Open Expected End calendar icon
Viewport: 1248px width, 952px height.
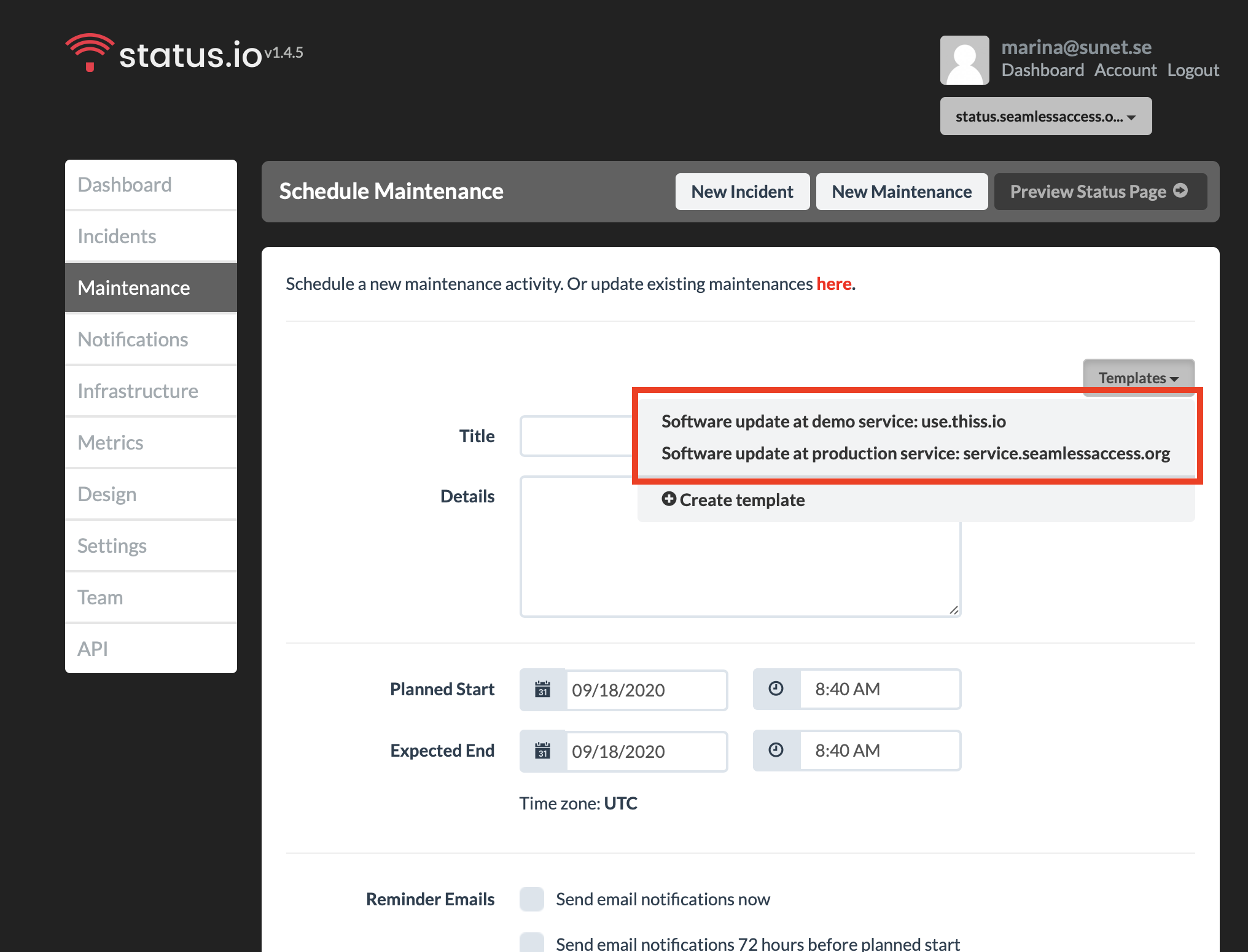pyautogui.click(x=542, y=751)
